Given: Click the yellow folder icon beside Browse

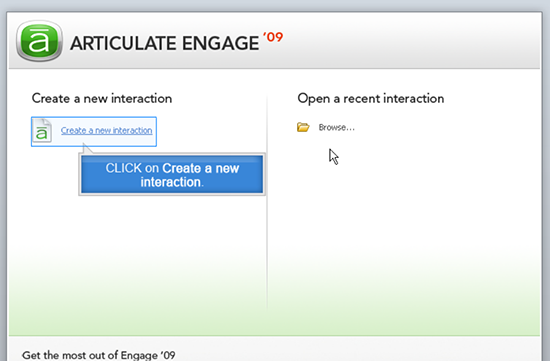Looking at the screenshot, I should click(x=303, y=127).
